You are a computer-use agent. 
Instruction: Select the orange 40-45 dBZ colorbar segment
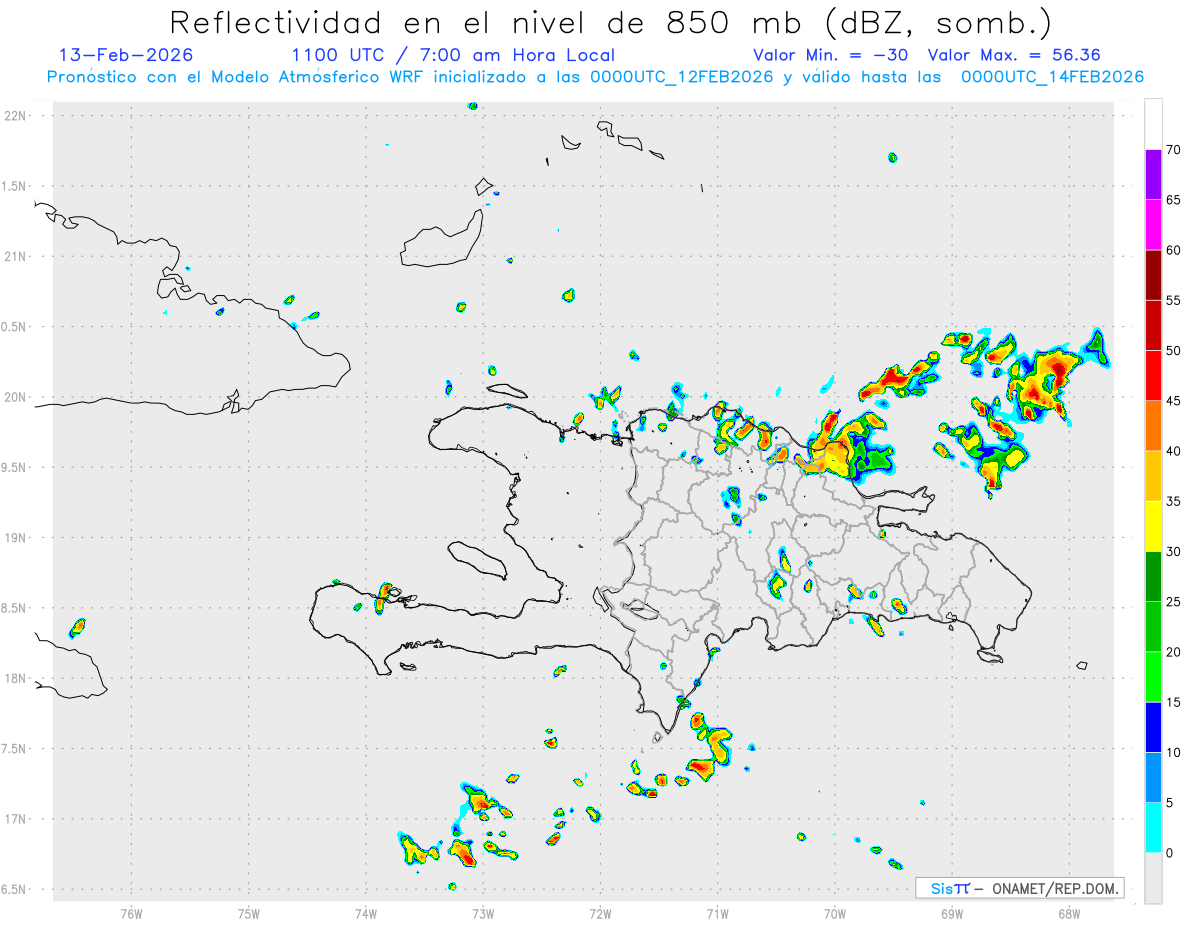1153,426
